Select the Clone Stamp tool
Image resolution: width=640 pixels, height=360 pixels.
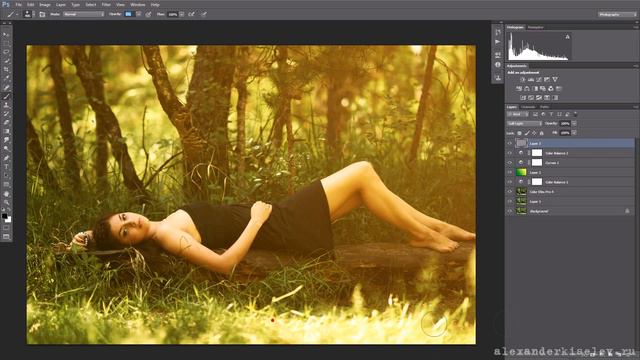point(6,105)
